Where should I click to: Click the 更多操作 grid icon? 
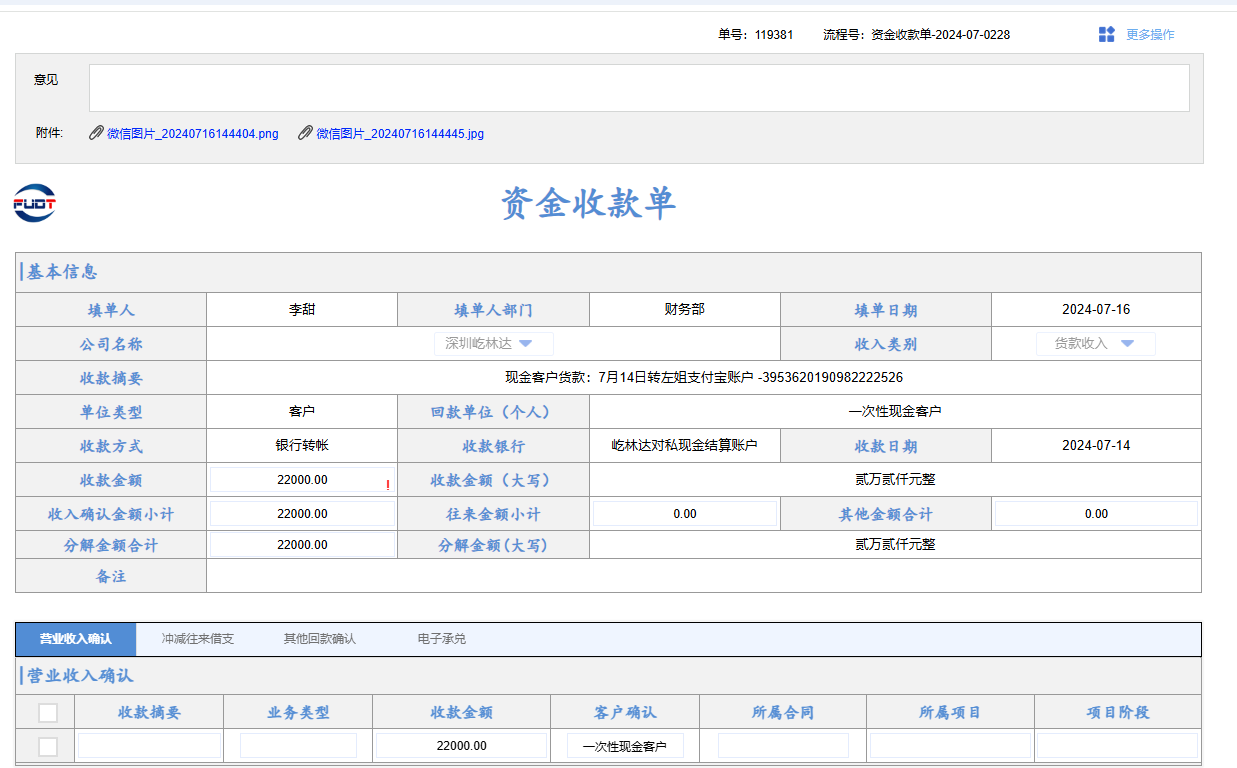[x=1106, y=35]
